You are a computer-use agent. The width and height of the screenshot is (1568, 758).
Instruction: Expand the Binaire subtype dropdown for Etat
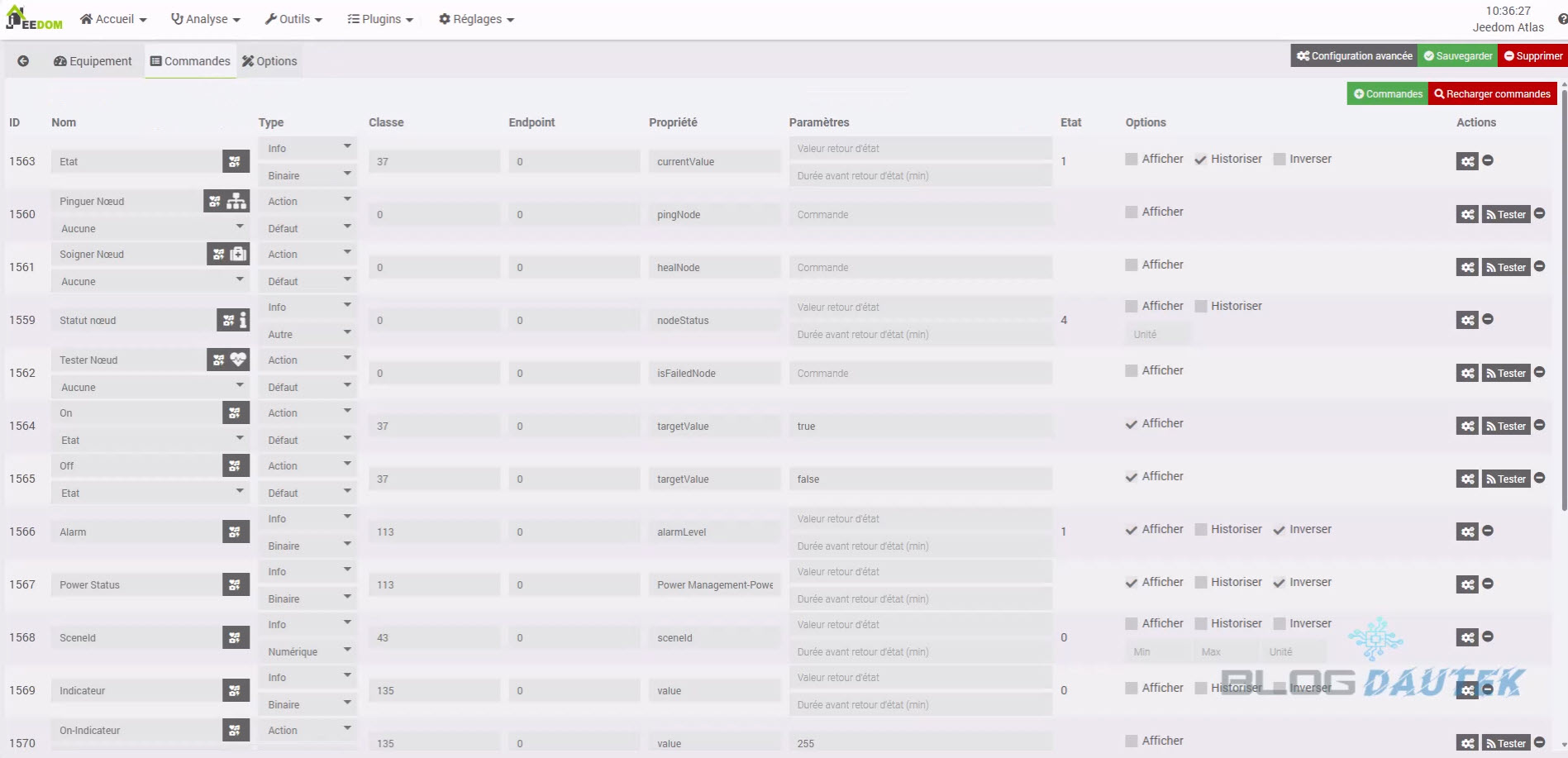pyautogui.click(x=307, y=175)
